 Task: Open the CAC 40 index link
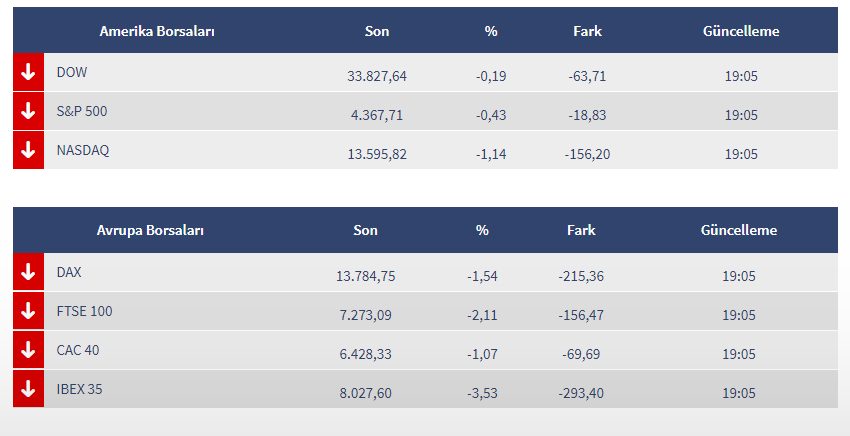tap(78, 350)
